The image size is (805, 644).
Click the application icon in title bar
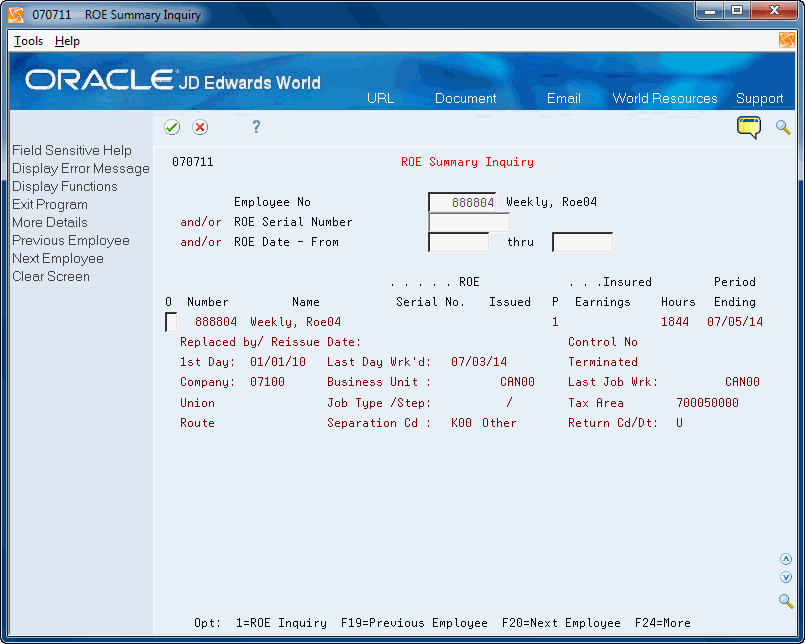point(16,15)
